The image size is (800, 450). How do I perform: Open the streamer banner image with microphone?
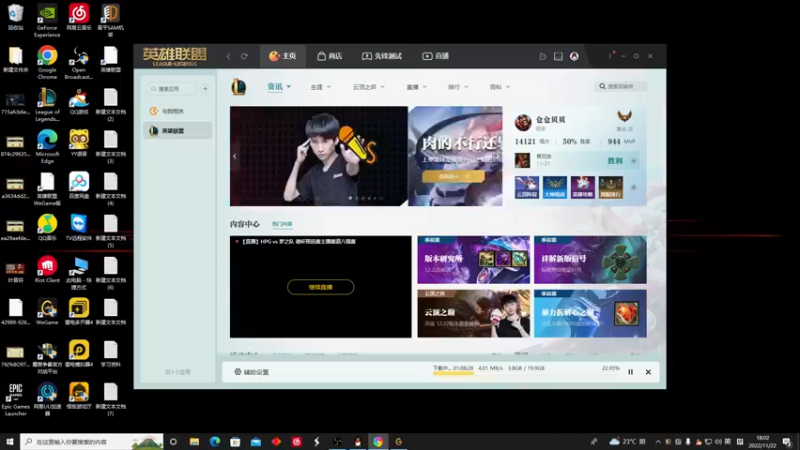click(319, 156)
